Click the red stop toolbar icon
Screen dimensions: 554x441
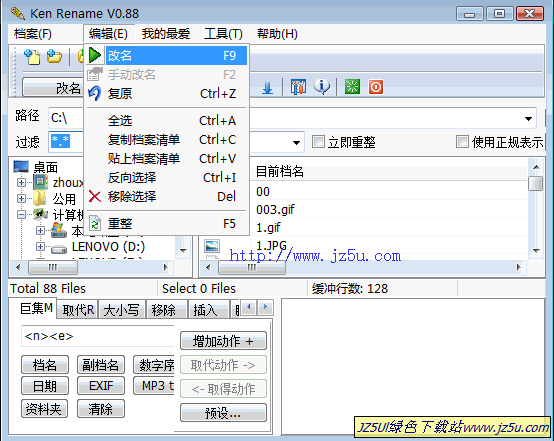point(376,87)
